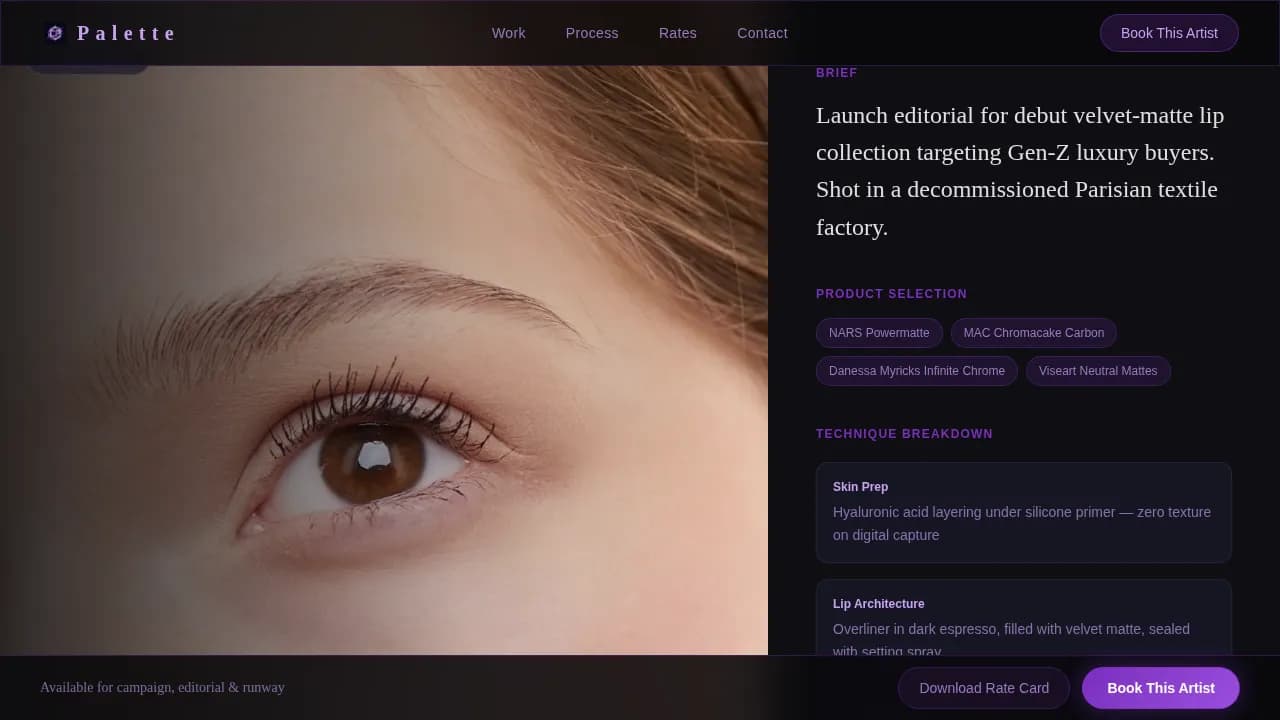Open the Contact page
Viewport: 1280px width, 720px height.
pyautogui.click(x=762, y=33)
